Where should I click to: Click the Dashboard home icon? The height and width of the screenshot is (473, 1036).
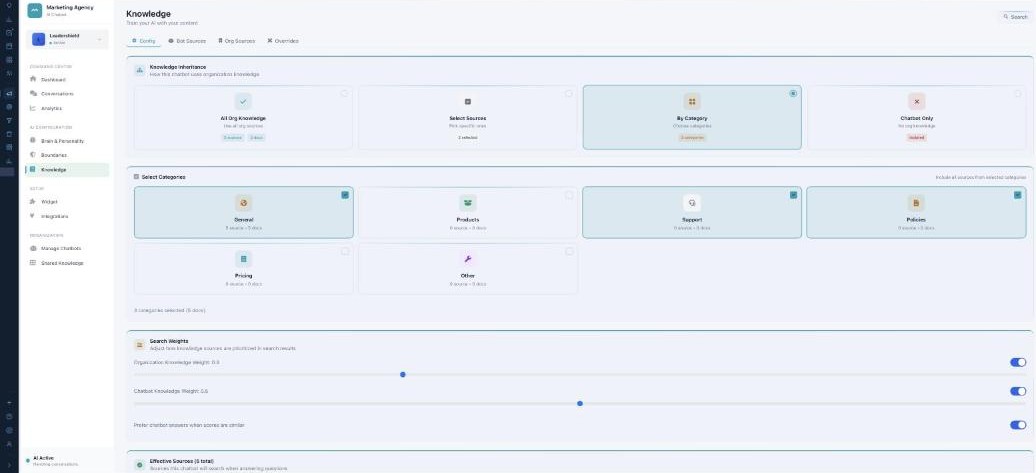point(33,79)
